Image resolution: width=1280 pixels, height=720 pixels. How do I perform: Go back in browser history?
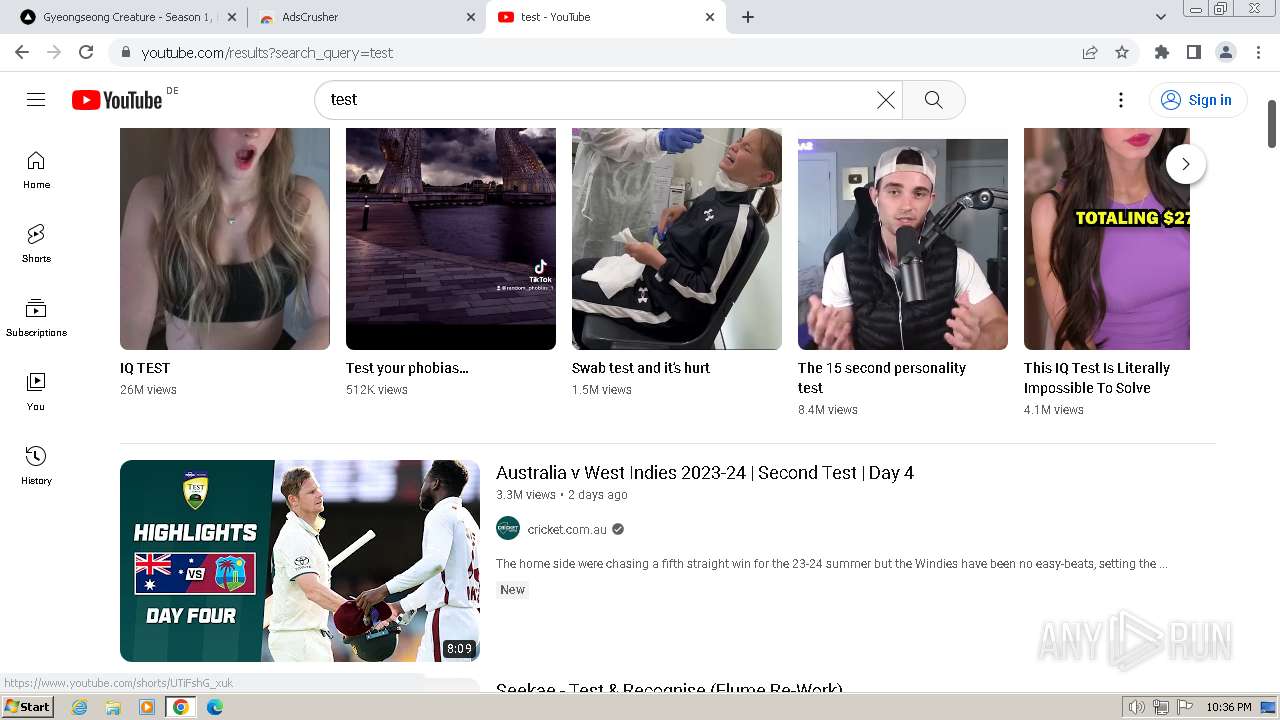(22, 52)
